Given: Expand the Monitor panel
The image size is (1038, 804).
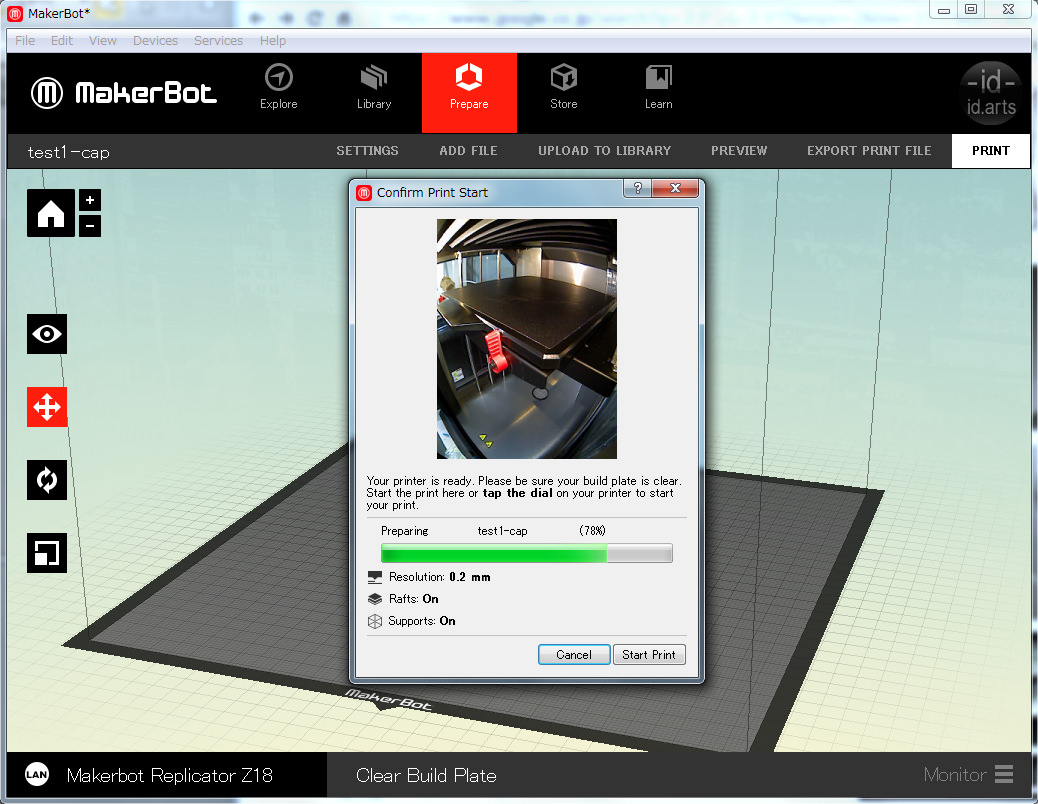Looking at the screenshot, I should pyautogui.click(x=968, y=774).
